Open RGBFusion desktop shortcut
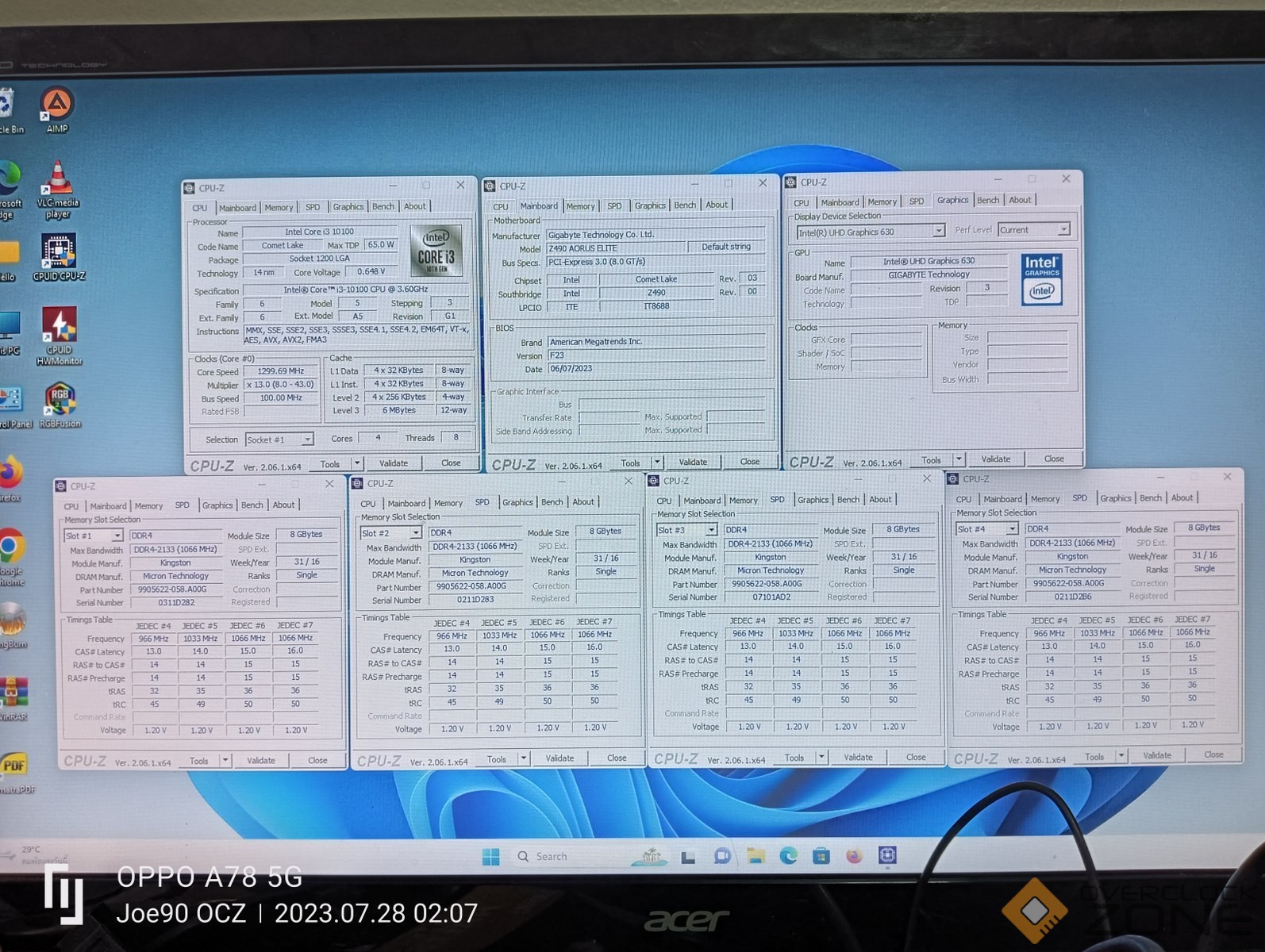This screenshot has width=1265, height=952. pos(60,405)
